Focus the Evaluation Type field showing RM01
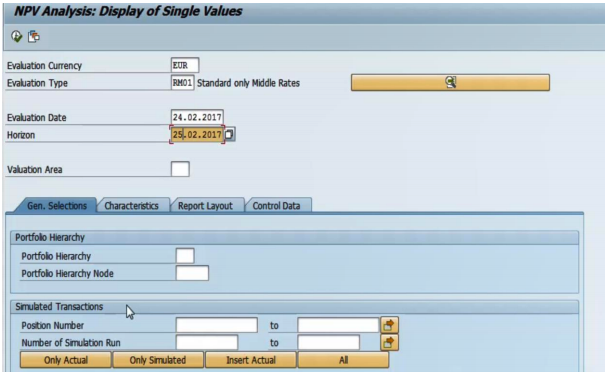Image resolution: width=608 pixels, height=372 pixels. [x=182, y=83]
